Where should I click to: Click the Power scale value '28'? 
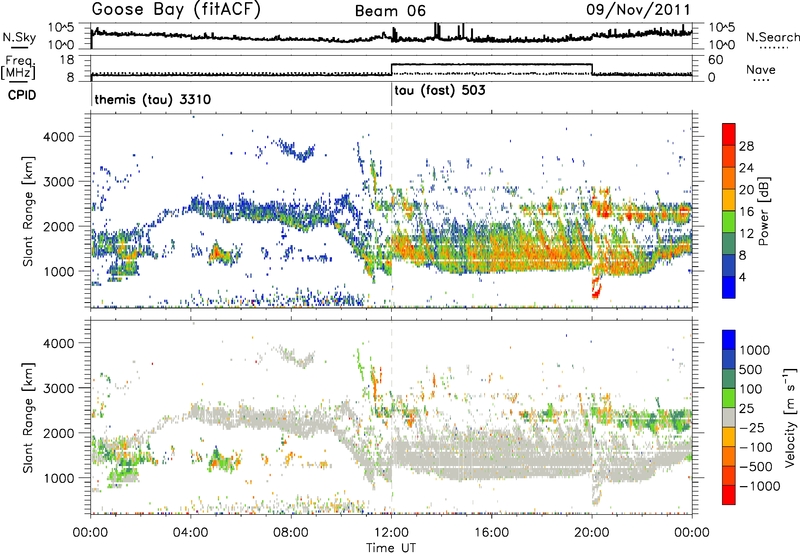pos(746,146)
